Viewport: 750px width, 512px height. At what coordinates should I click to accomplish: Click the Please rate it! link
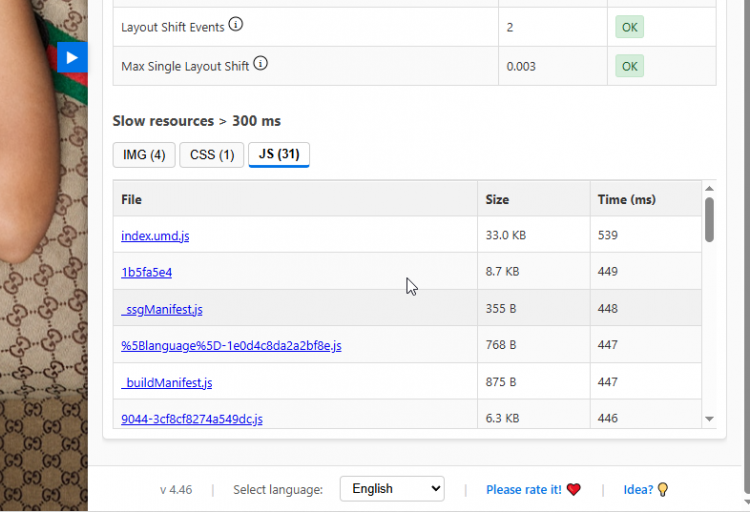pyautogui.click(x=523, y=490)
